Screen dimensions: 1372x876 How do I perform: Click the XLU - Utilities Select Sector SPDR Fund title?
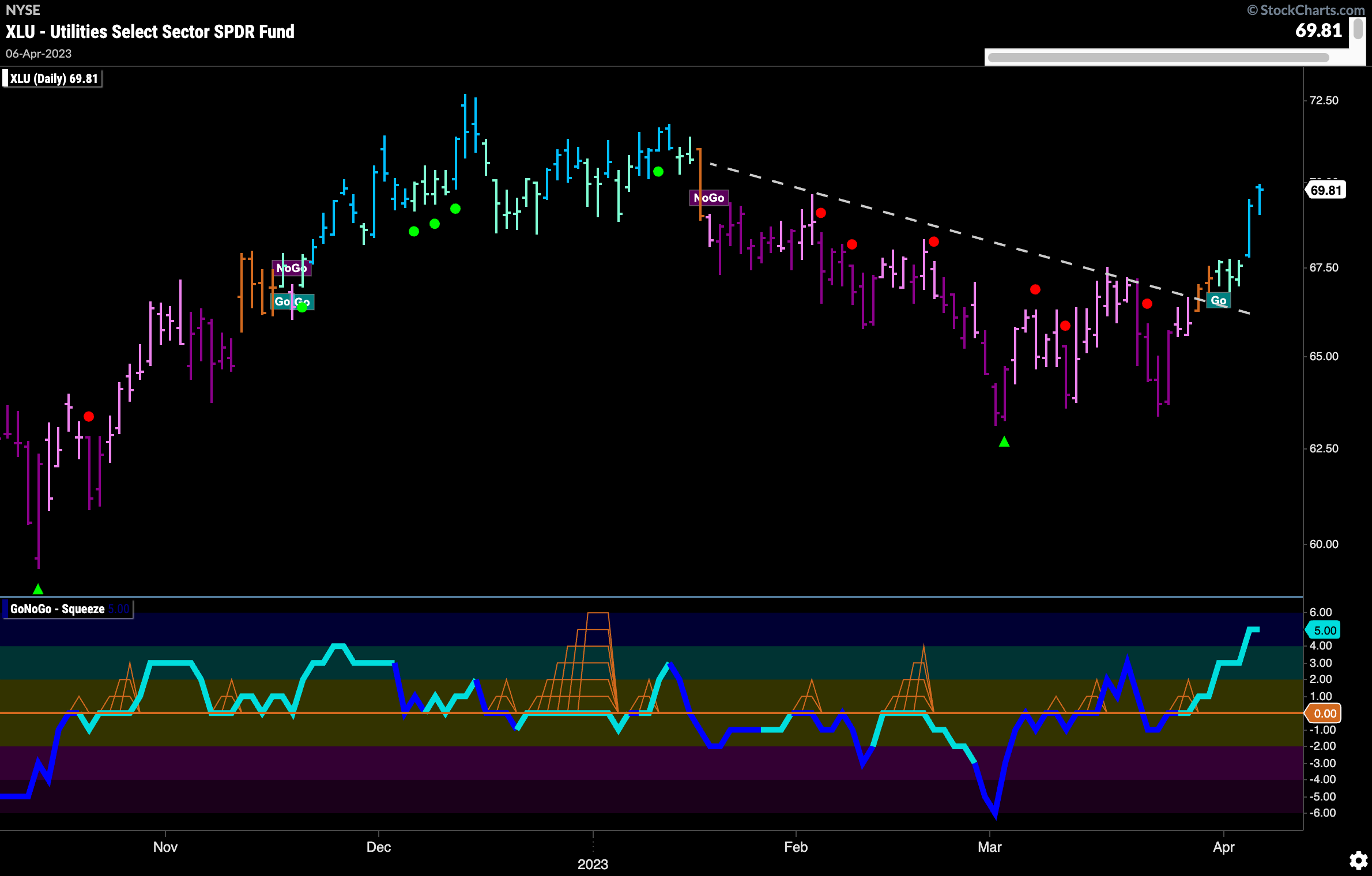click(x=150, y=31)
